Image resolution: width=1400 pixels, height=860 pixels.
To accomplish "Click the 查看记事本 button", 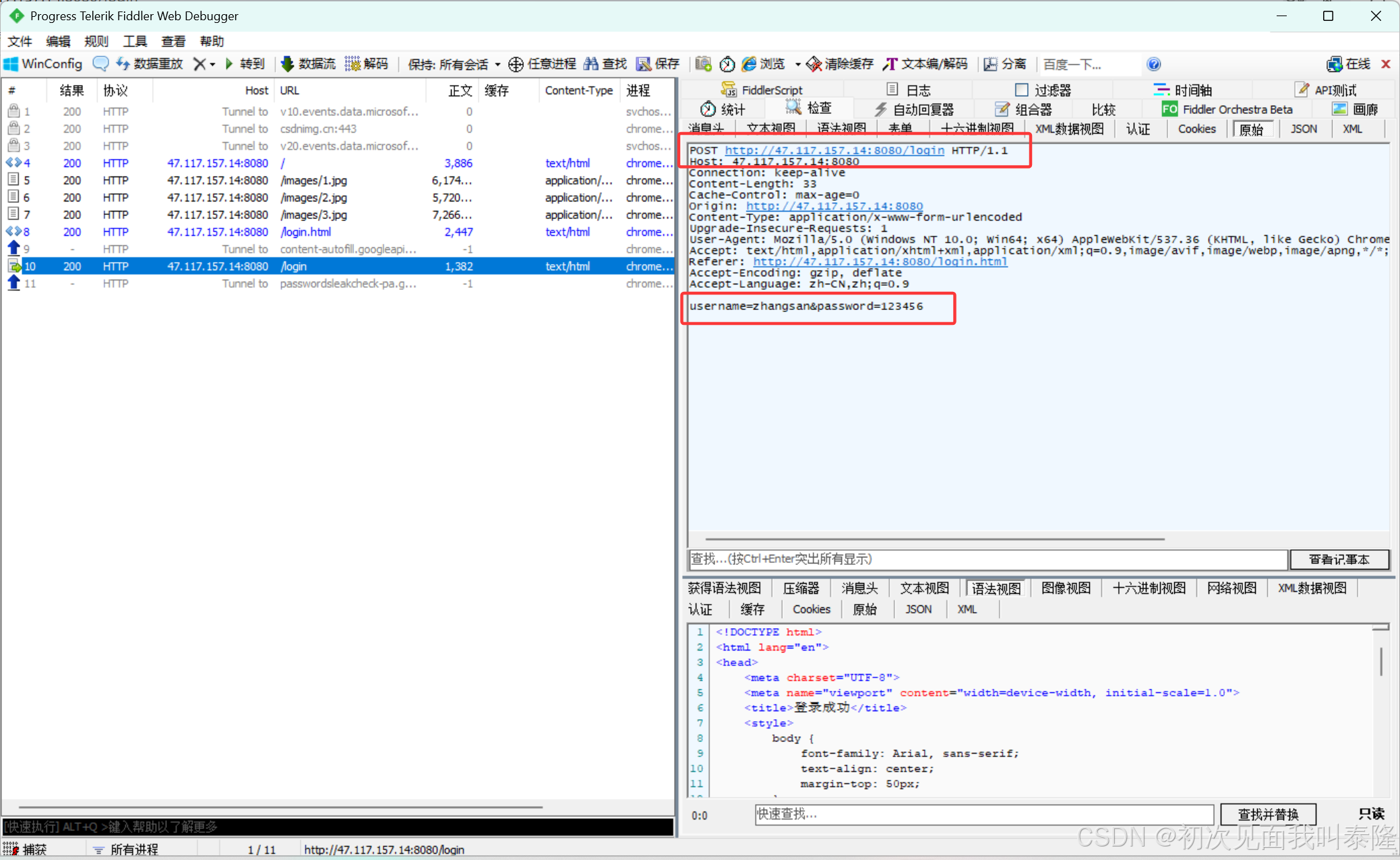I will click(x=1339, y=559).
